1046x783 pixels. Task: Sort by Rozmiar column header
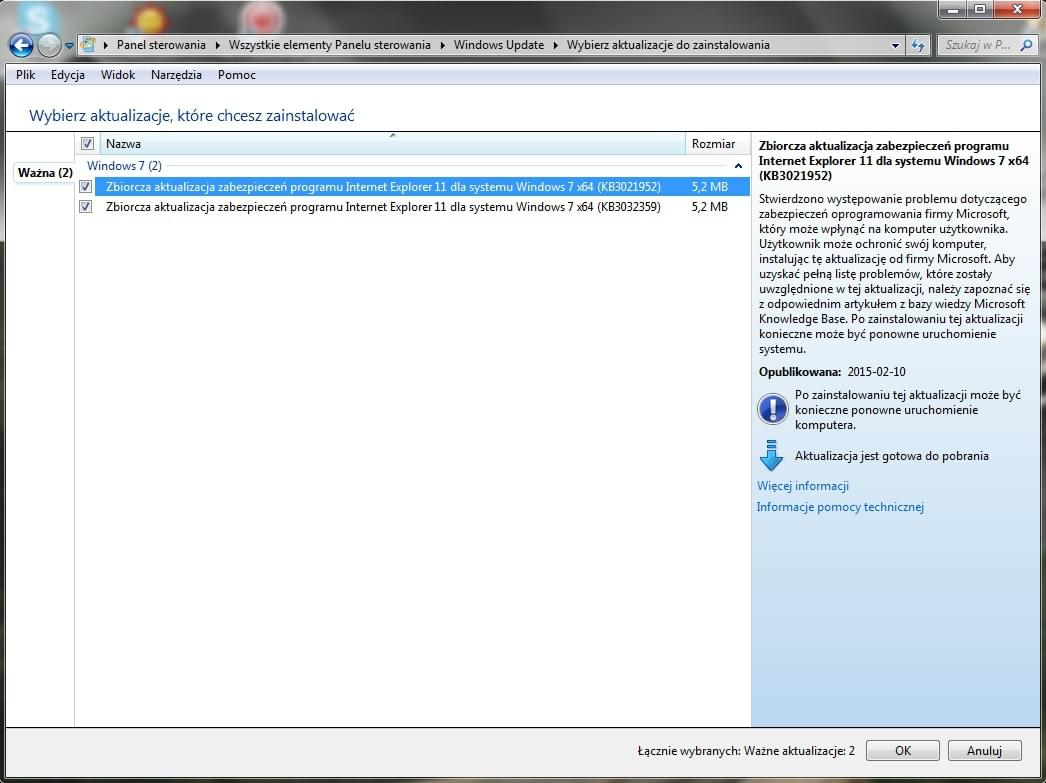coord(718,143)
